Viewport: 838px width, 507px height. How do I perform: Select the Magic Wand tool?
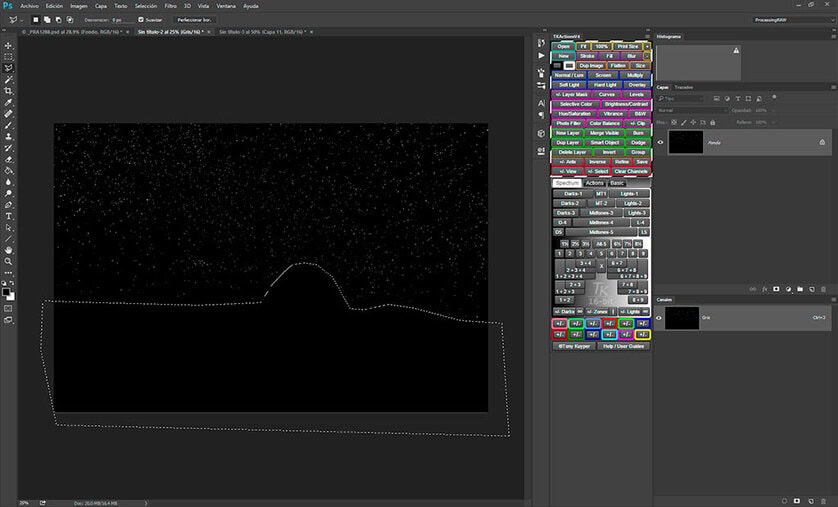click(x=9, y=79)
